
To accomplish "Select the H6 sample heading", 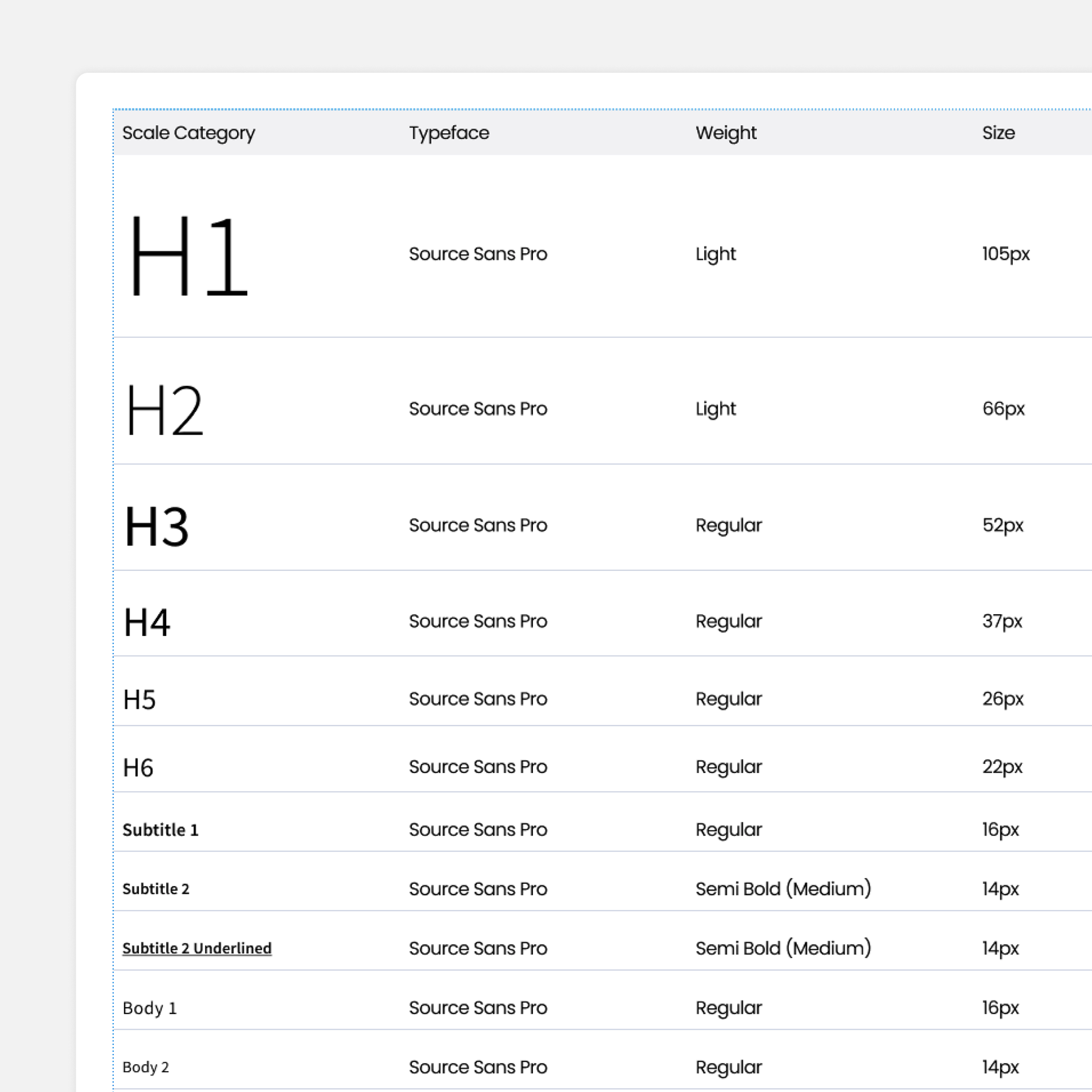I will coord(138,768).
